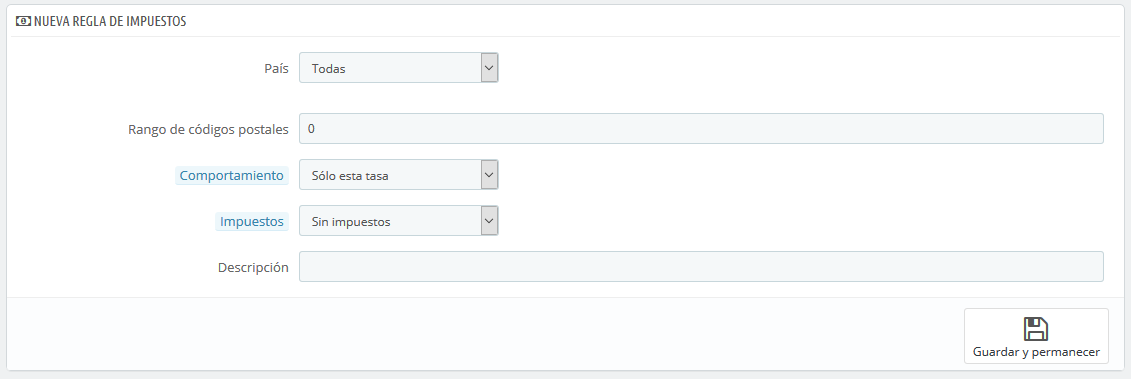Click the Descripción field label
This screenshot has width=1131, height=379.
point(253,267)
